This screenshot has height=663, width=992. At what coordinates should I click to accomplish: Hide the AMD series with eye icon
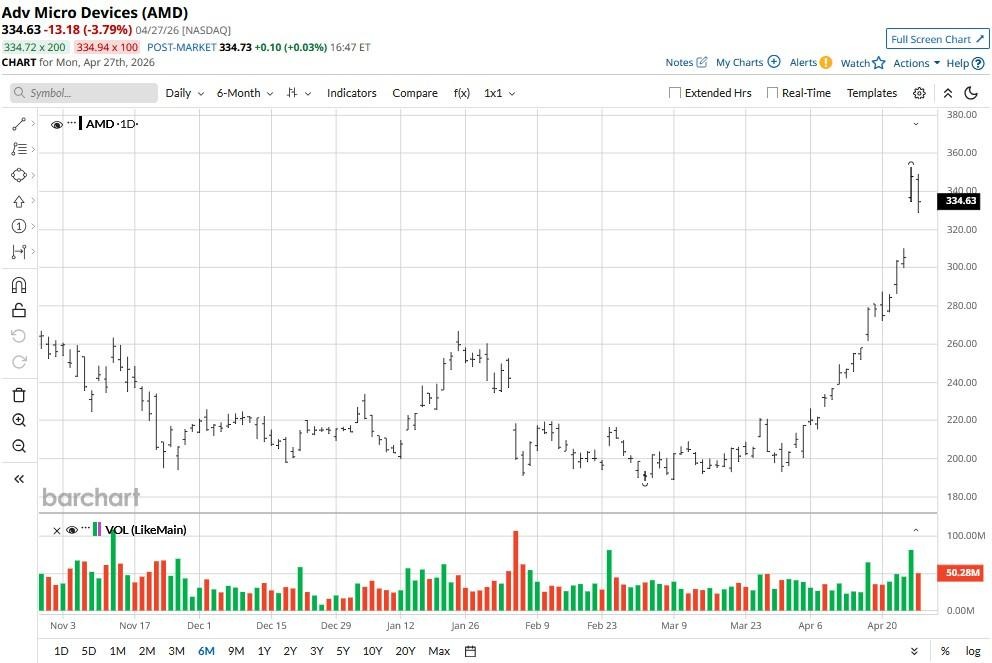57,124
